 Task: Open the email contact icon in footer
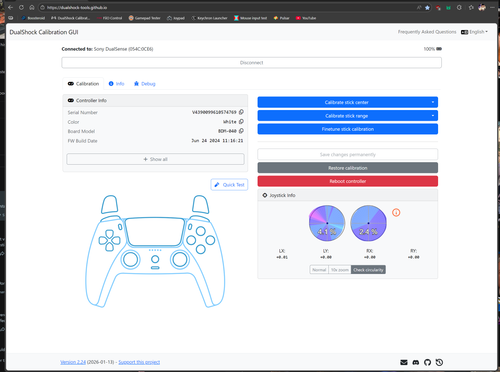coord(404,362)
